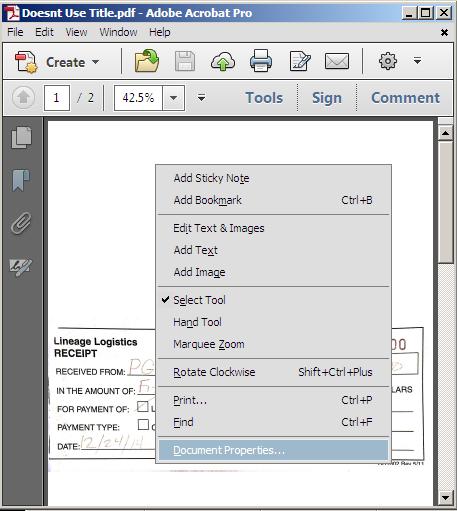
Task: Open the Signatures panel icon
Action: tap(21, 267)
